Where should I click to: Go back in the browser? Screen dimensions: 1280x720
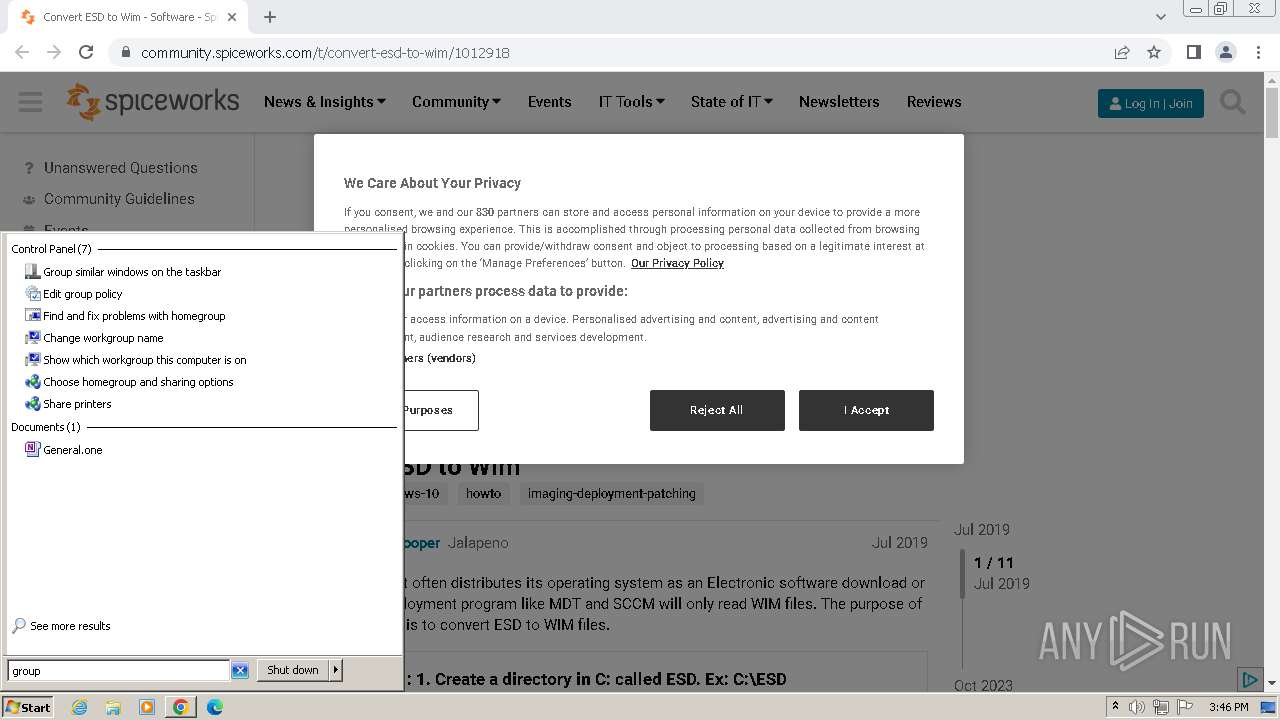point(22,52)
